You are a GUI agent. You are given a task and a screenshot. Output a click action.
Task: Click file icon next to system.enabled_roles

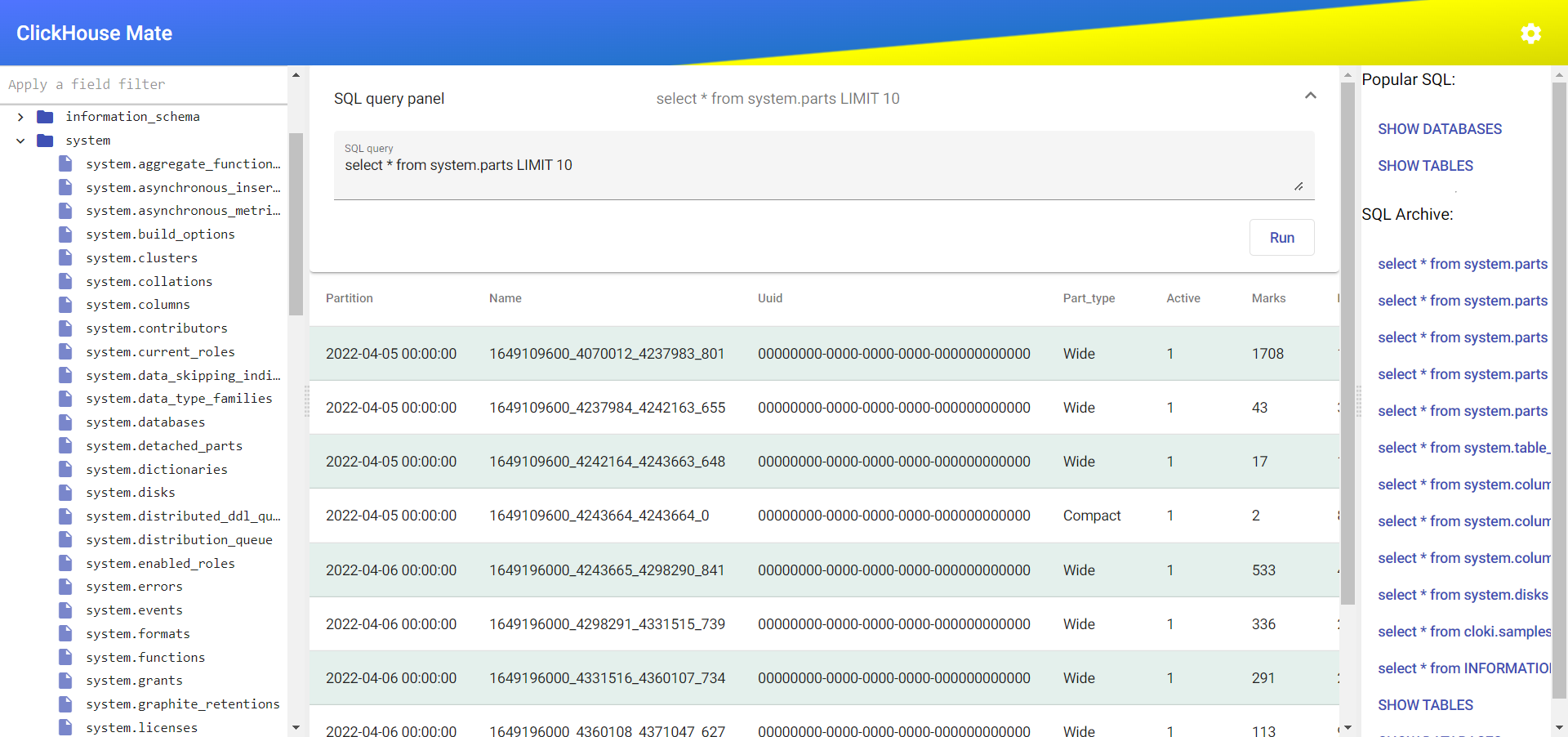[65, 563]
